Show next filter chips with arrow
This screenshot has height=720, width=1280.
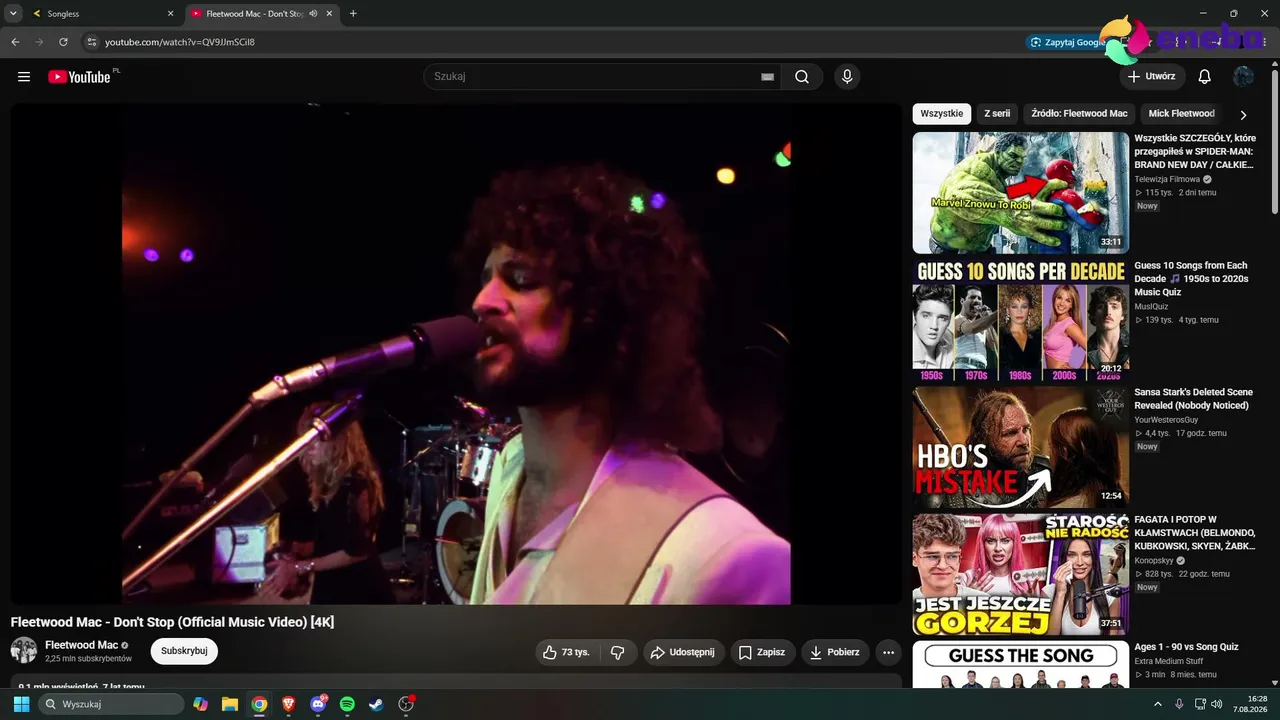1243,114
